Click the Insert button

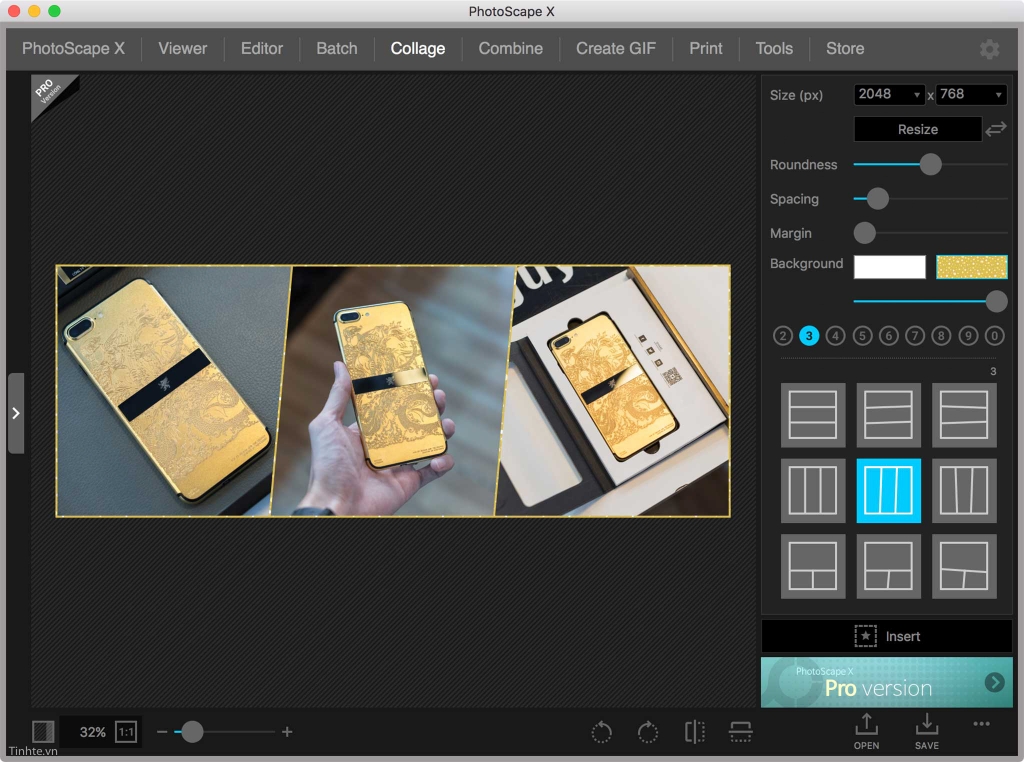pos(887,636)
